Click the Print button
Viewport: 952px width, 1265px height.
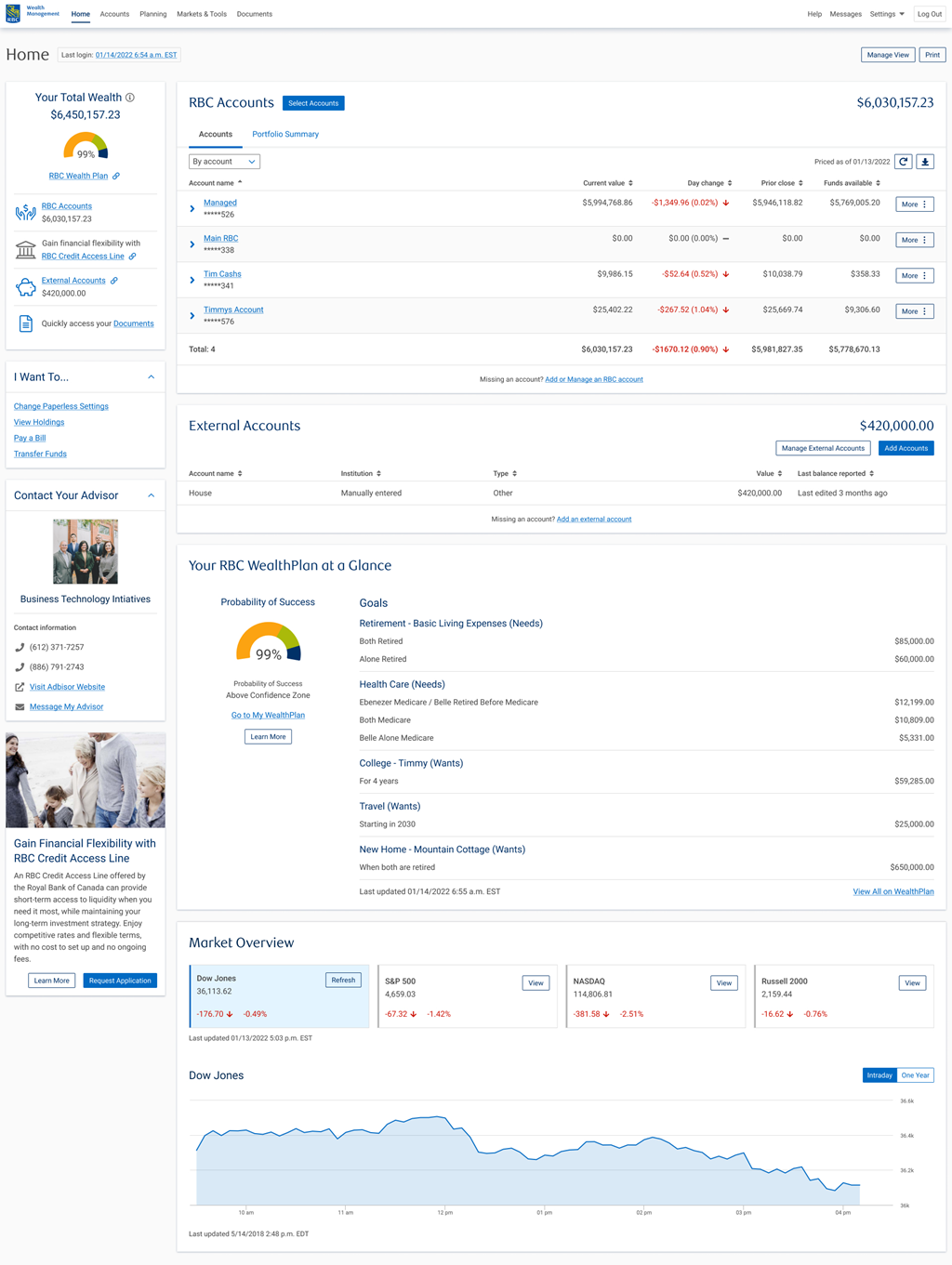(932, 55)
